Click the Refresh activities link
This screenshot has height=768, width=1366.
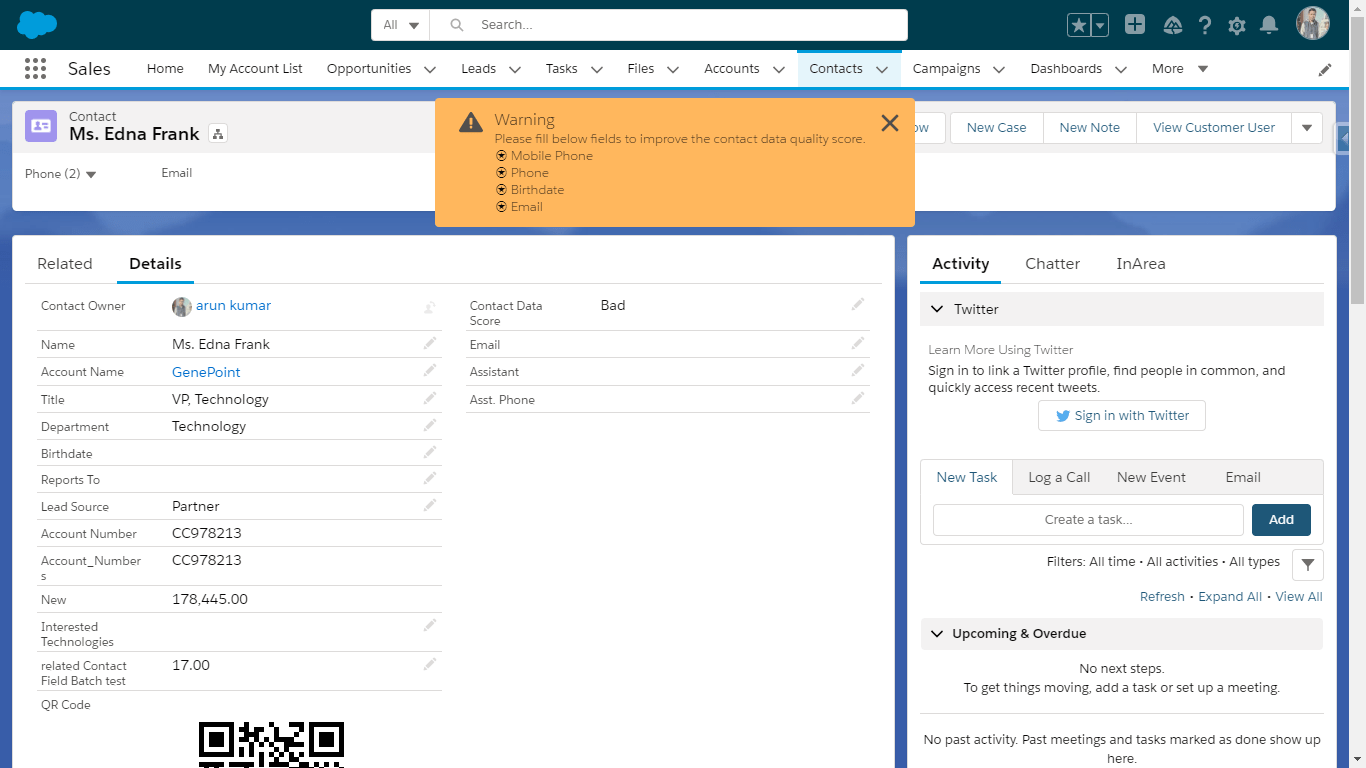coord(1162,597)
